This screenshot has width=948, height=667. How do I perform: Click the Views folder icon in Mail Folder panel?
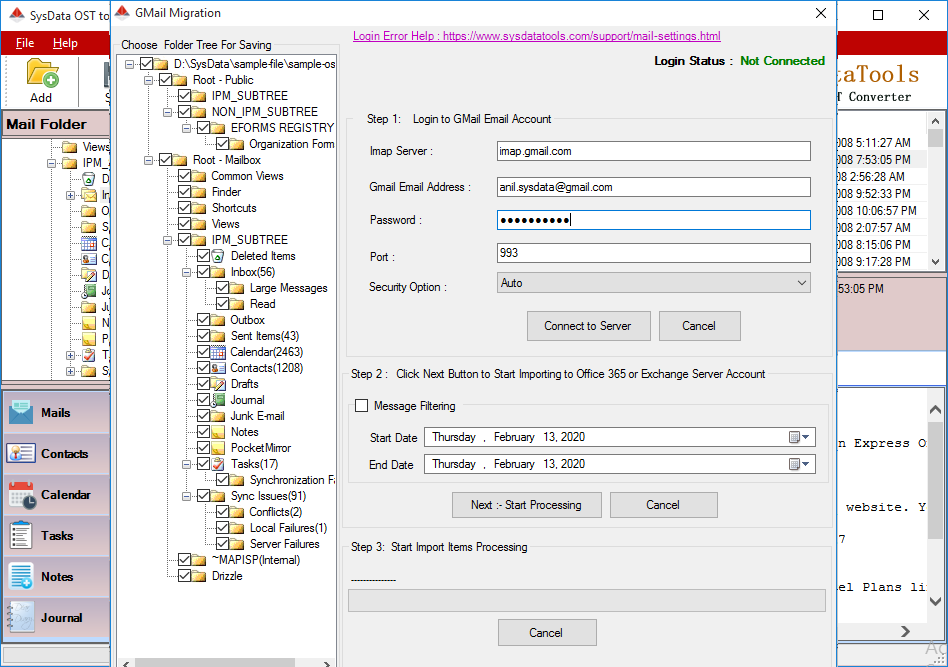pos(70,147)
